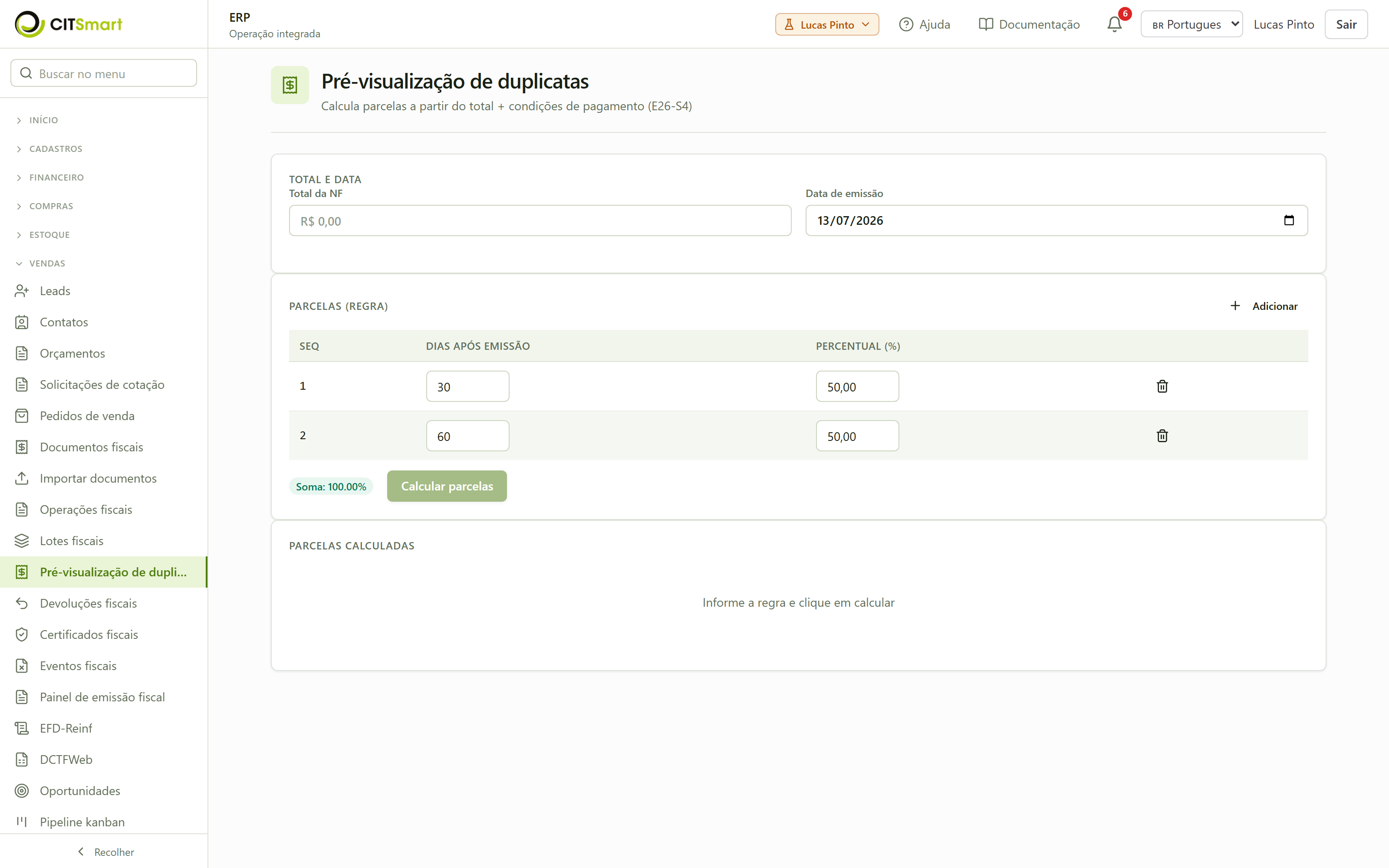Focus the Buscar no menu search field
This screenshot has height=868, width=1389.
(104, 73)
